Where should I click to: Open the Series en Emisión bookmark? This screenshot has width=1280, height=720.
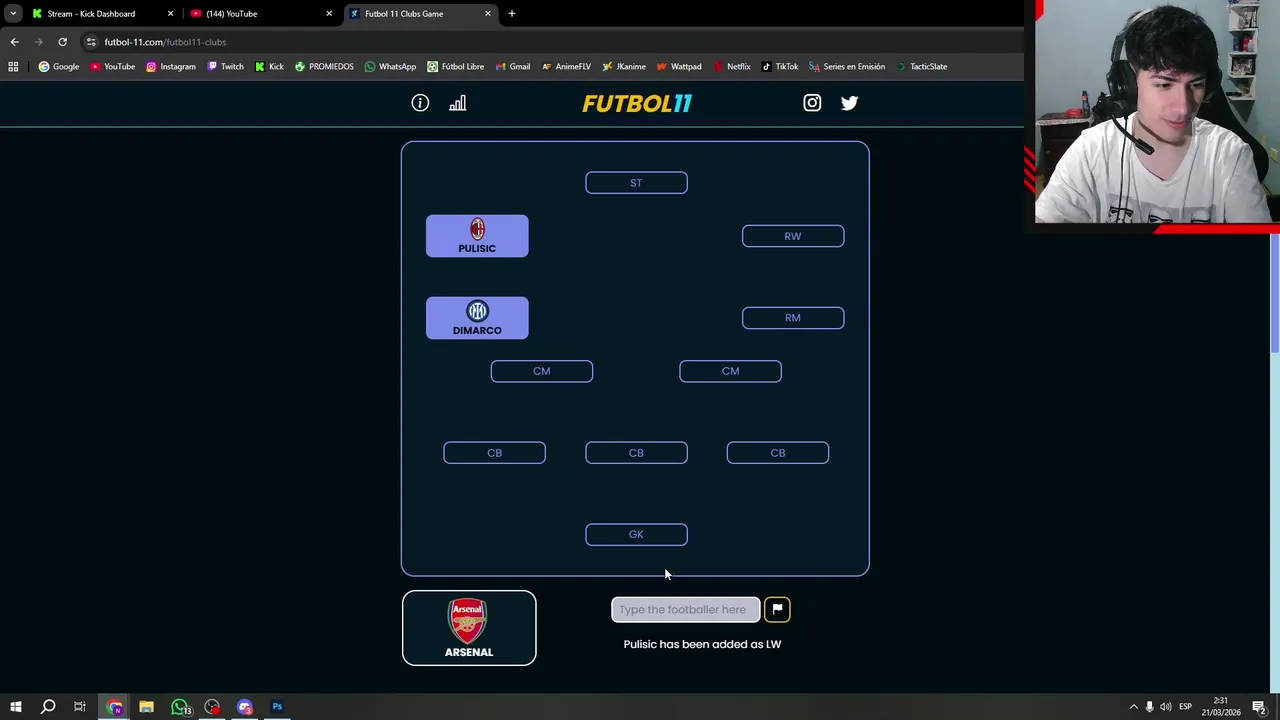(x=847, y=67)
